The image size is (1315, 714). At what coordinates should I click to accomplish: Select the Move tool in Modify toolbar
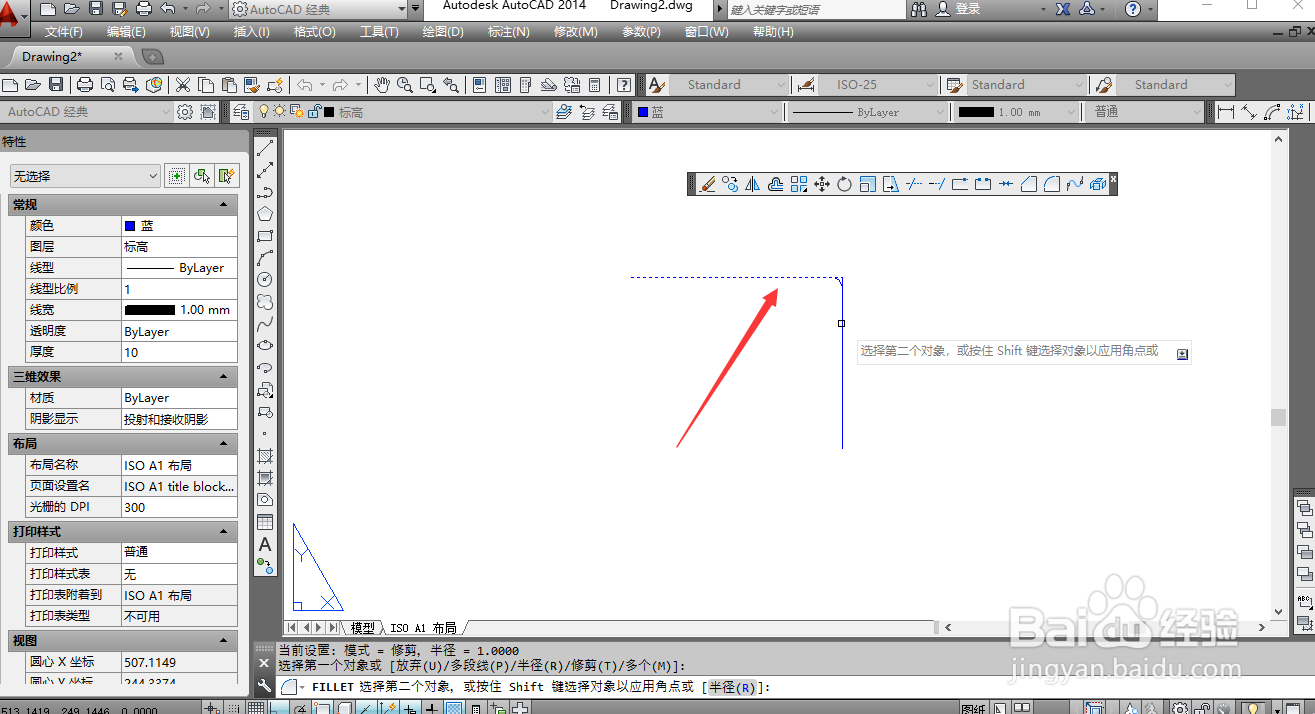(822, 184)
